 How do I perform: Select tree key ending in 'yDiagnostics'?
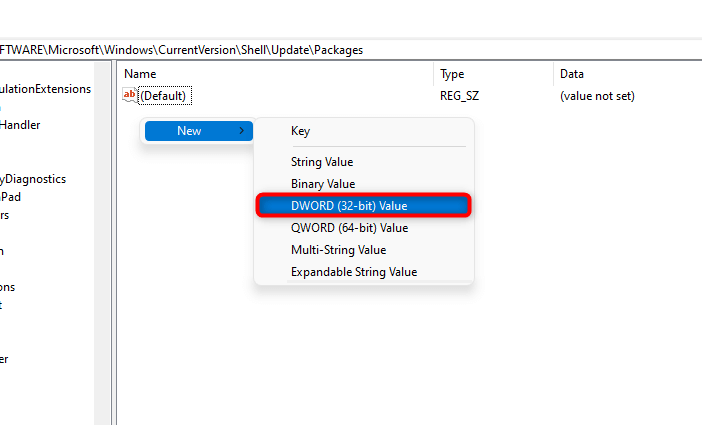click(x=33, y=179)
